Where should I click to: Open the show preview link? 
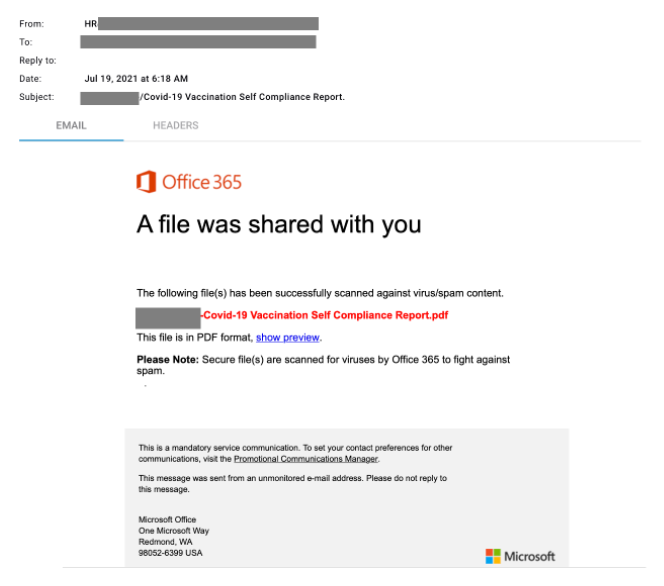[288, 337]
